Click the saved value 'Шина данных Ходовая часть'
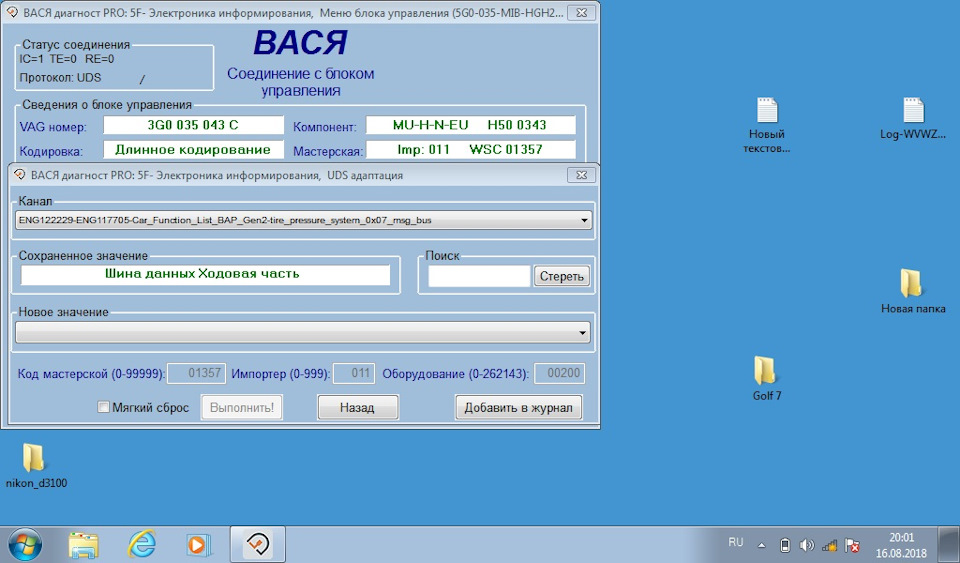Image resolution: width=960 pixels, height=563 pixels. pos(205,274)
